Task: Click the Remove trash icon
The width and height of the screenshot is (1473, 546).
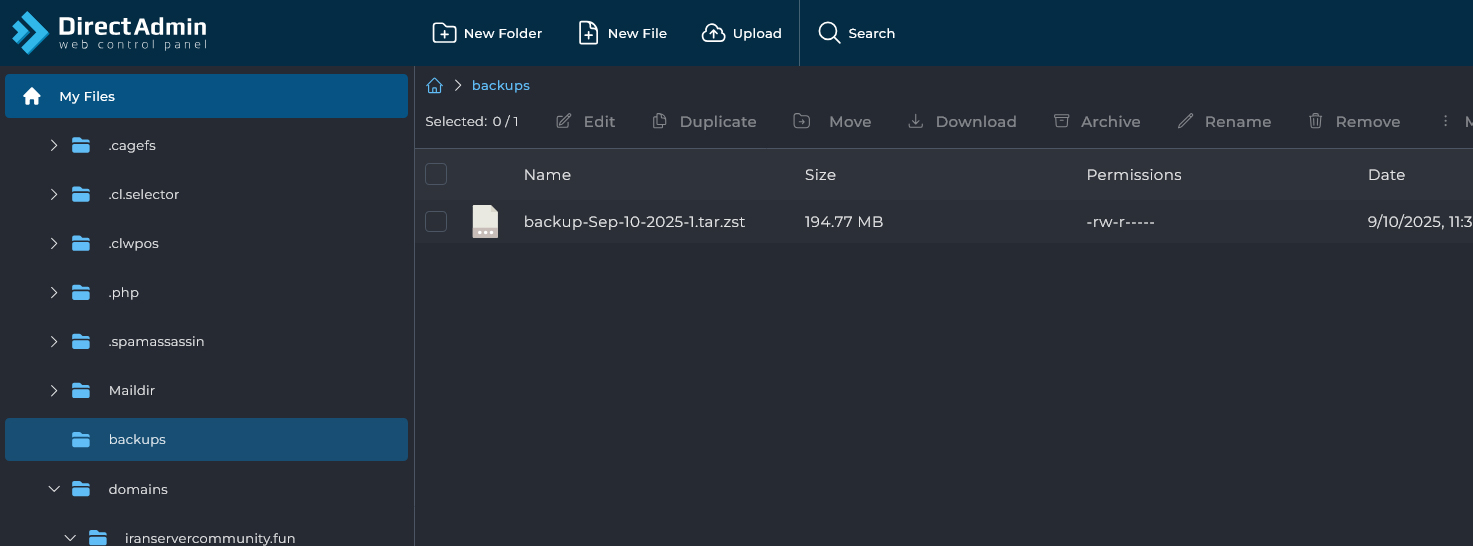Action: click(1316, 121)
